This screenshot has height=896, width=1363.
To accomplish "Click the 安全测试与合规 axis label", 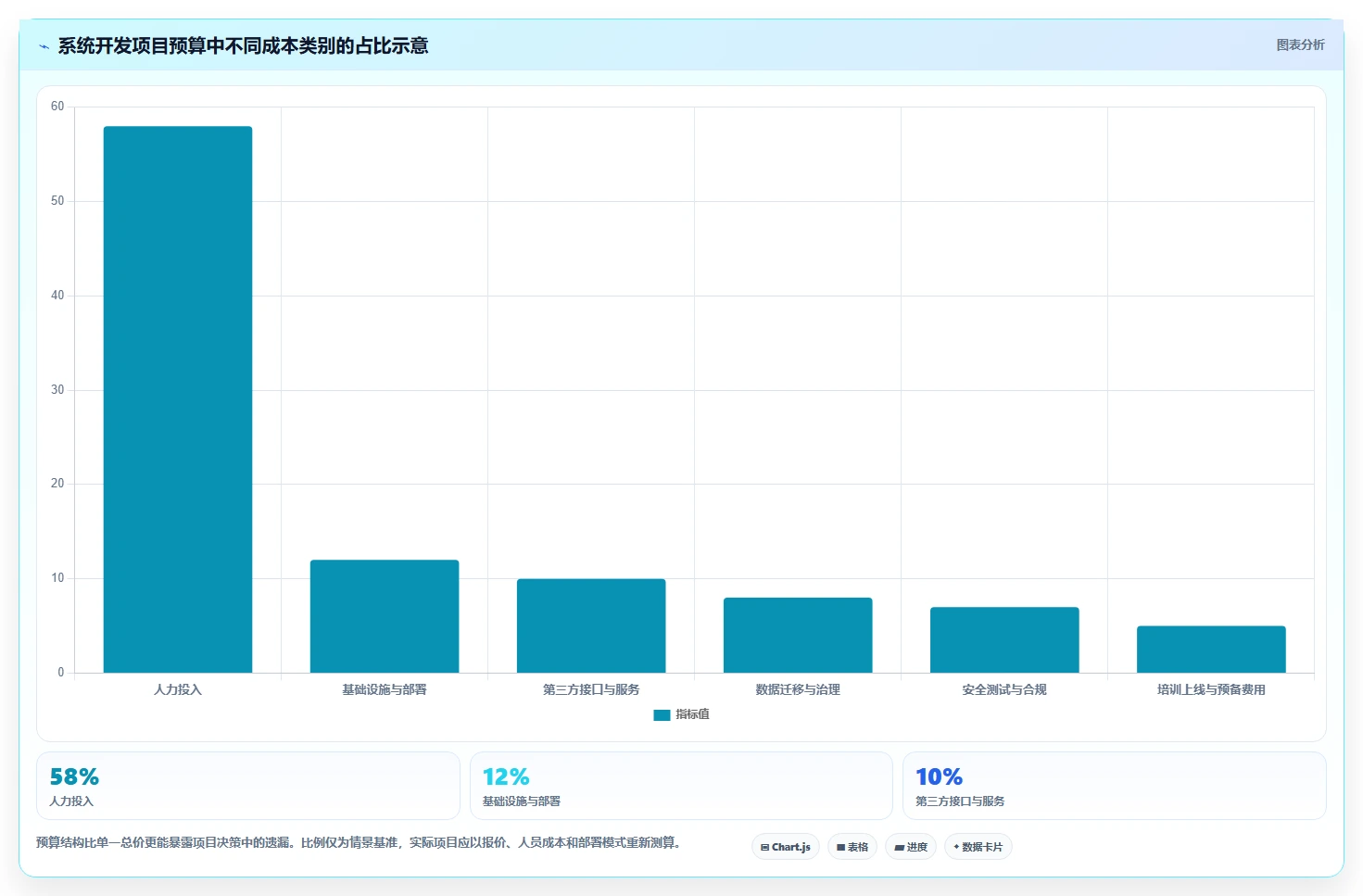I will [x=1004, y=689].
